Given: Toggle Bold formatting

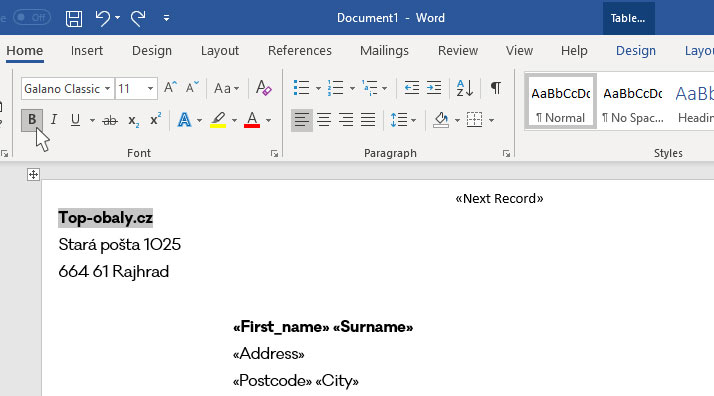Looking at the screenshot, I should [32, 120].
